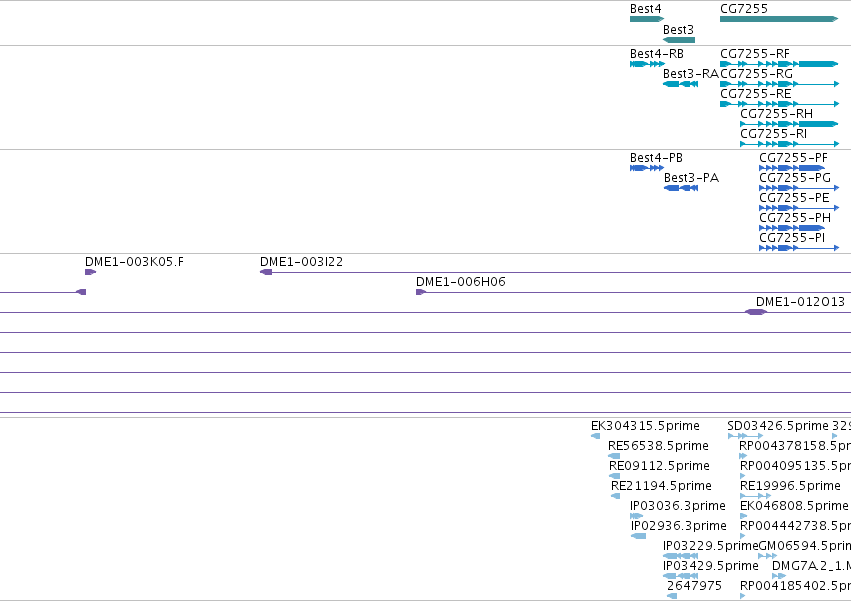
Task: Click clone DME1-012O13
Action: 801,302
